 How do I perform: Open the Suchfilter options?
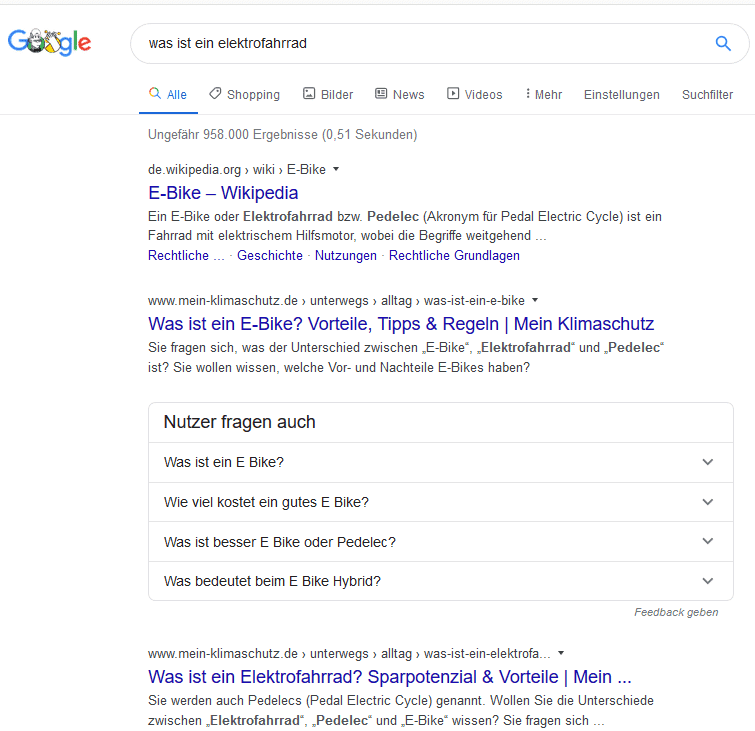[x=707, y=94]
